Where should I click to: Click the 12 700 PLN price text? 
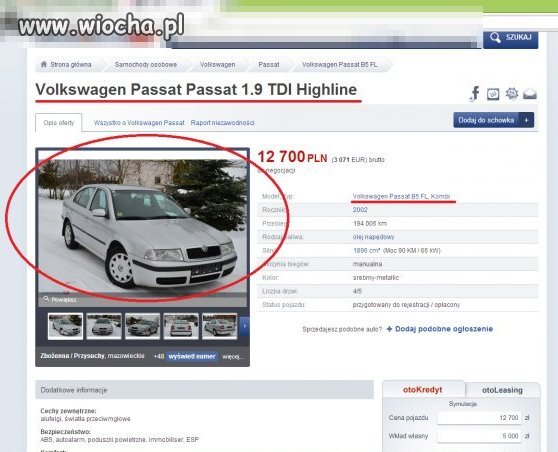pyautogui.click(x=292, y=157)
